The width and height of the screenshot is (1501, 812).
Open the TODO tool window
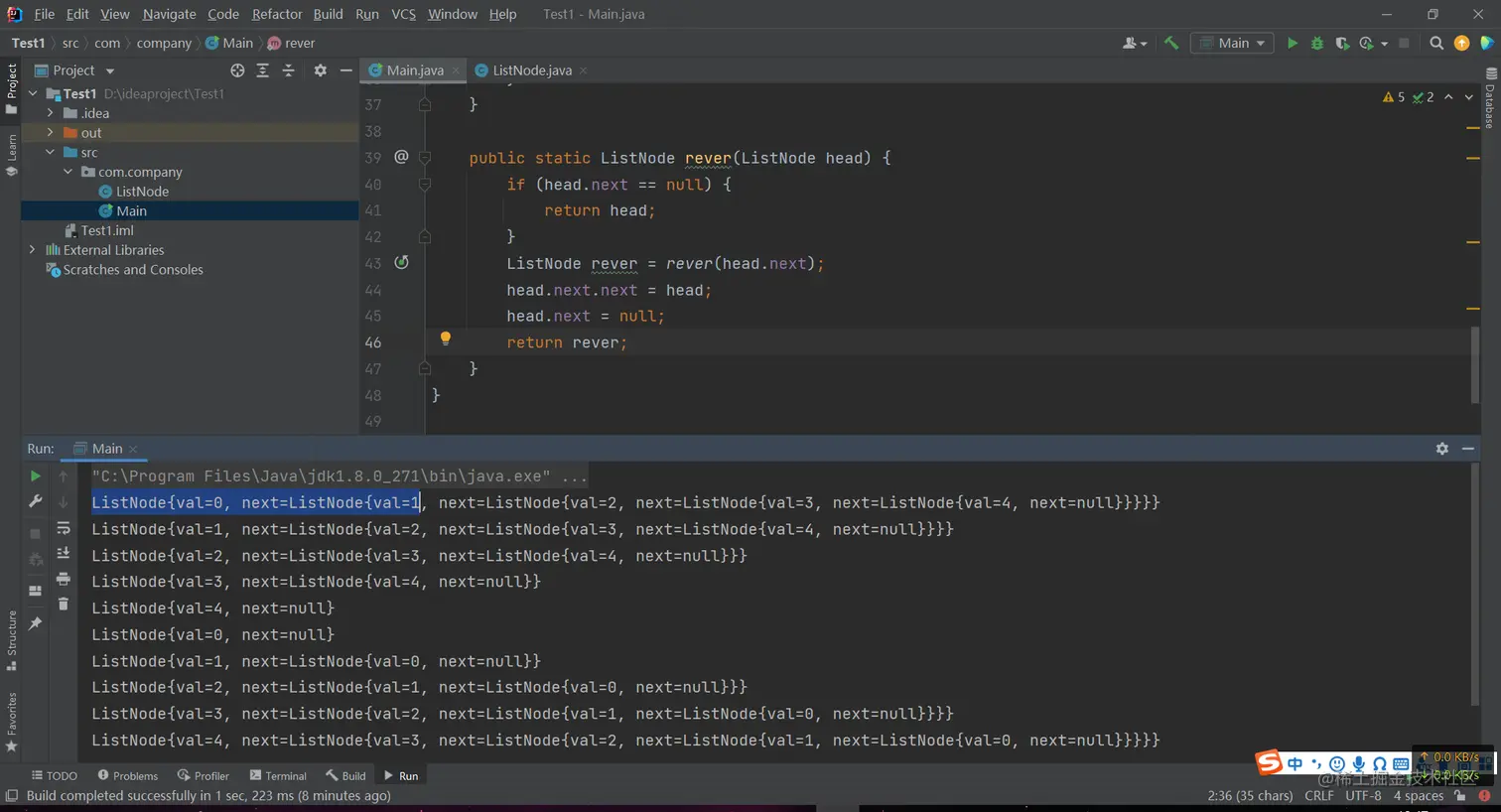[54, 775]
